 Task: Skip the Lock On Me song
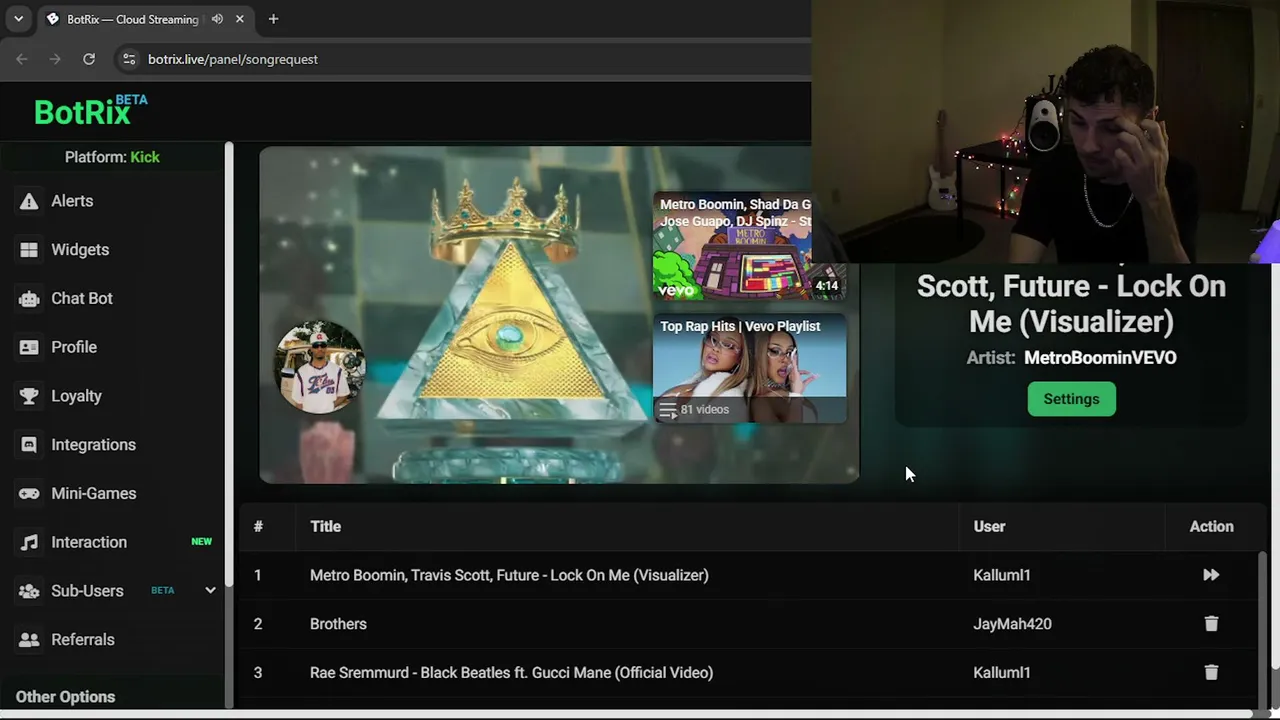[1211, 575]
